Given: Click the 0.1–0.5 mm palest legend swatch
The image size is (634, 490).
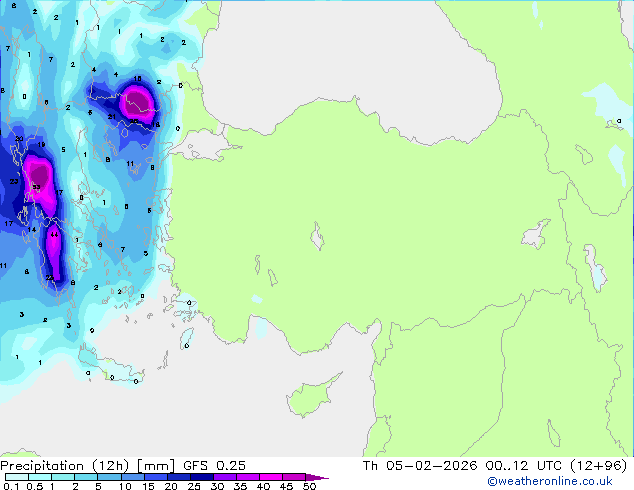Looking at the screenshot, I should tap(17, 477).
